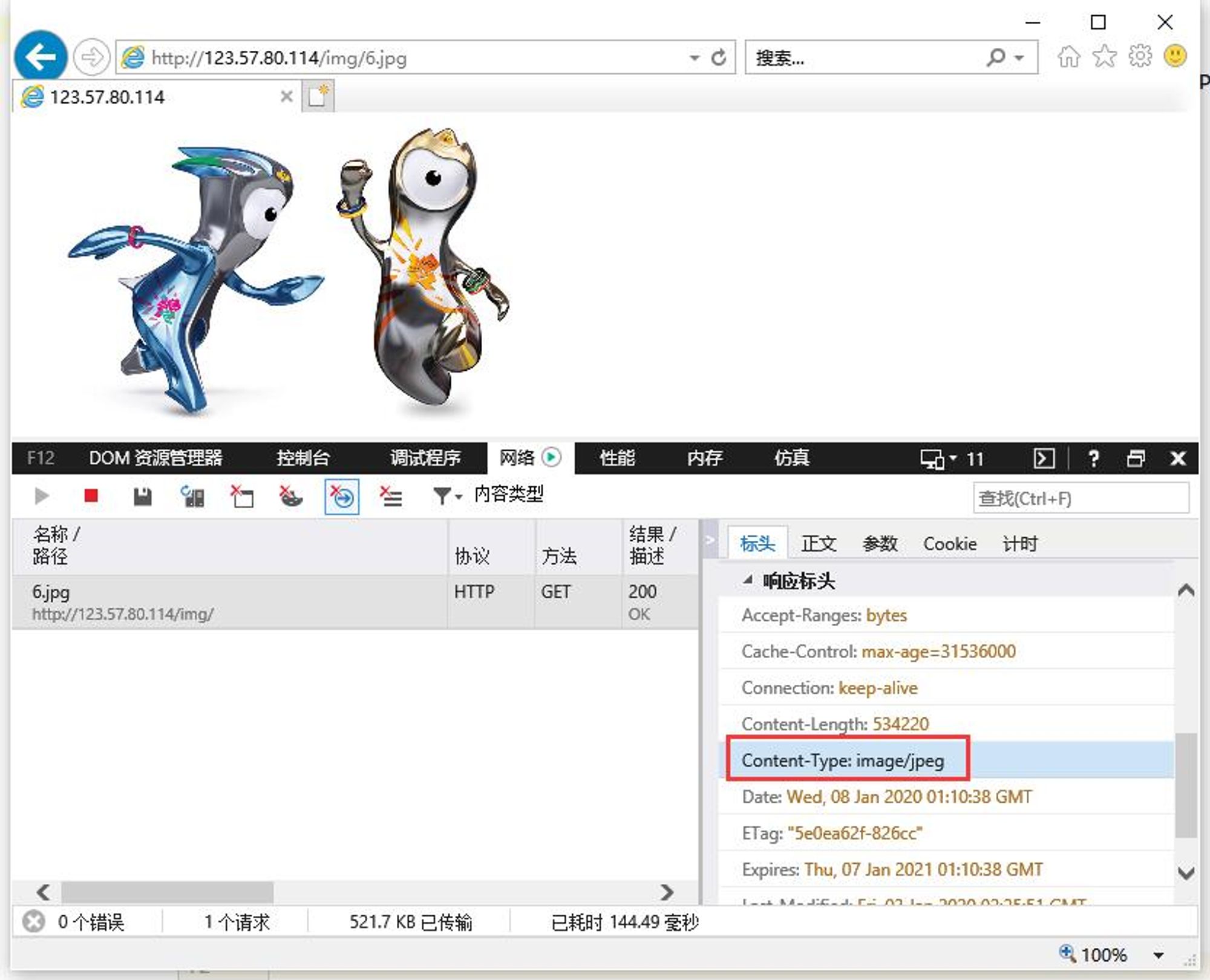The image size is (1210, 980).
Task: Sort by 协议 column header
Action: click(491, 546)
